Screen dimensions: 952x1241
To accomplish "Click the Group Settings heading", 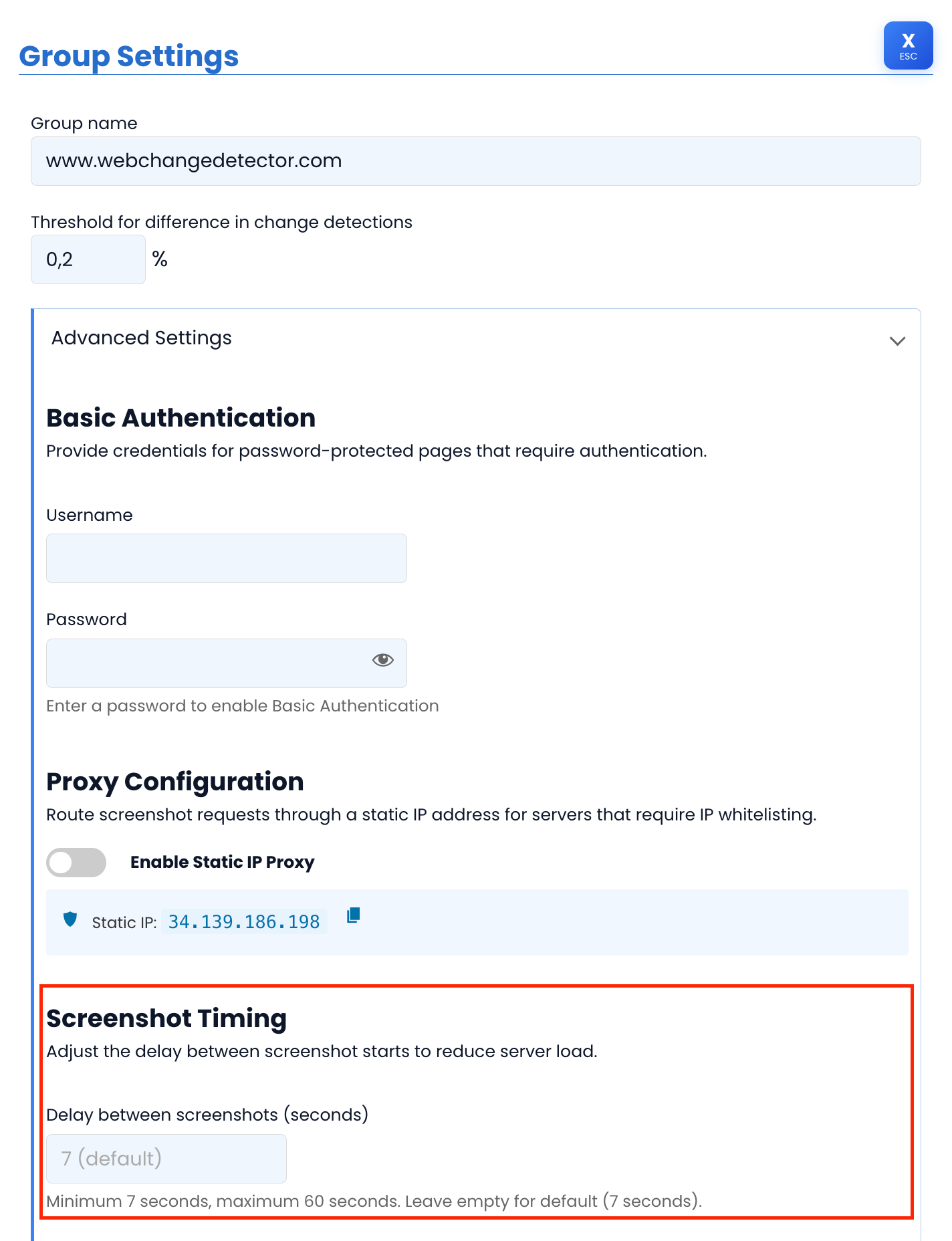I will point(129,56).
